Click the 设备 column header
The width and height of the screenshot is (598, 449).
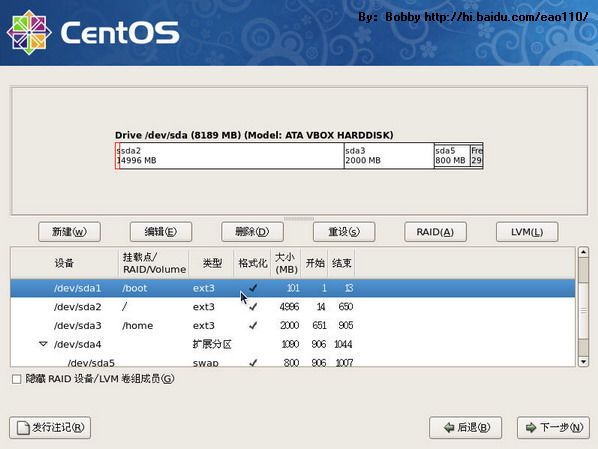click(x=64, y=263)
